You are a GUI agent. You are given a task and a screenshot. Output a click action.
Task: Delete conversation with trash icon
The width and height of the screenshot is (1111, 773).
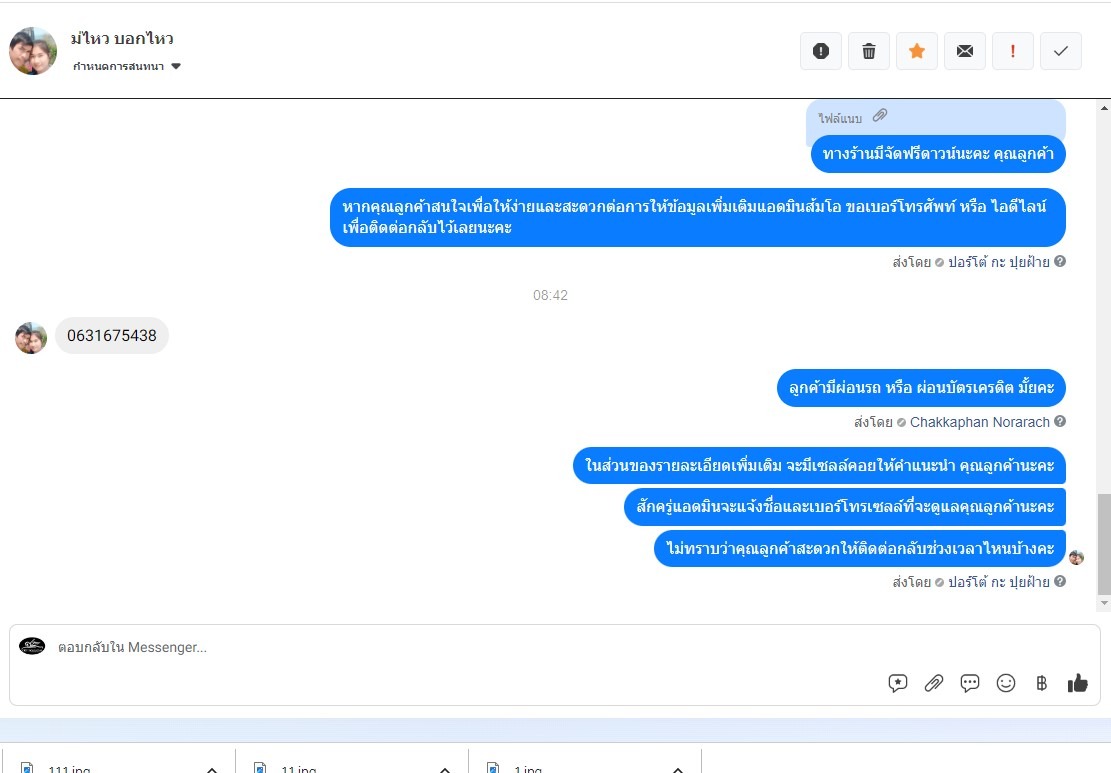pos(869,51)
